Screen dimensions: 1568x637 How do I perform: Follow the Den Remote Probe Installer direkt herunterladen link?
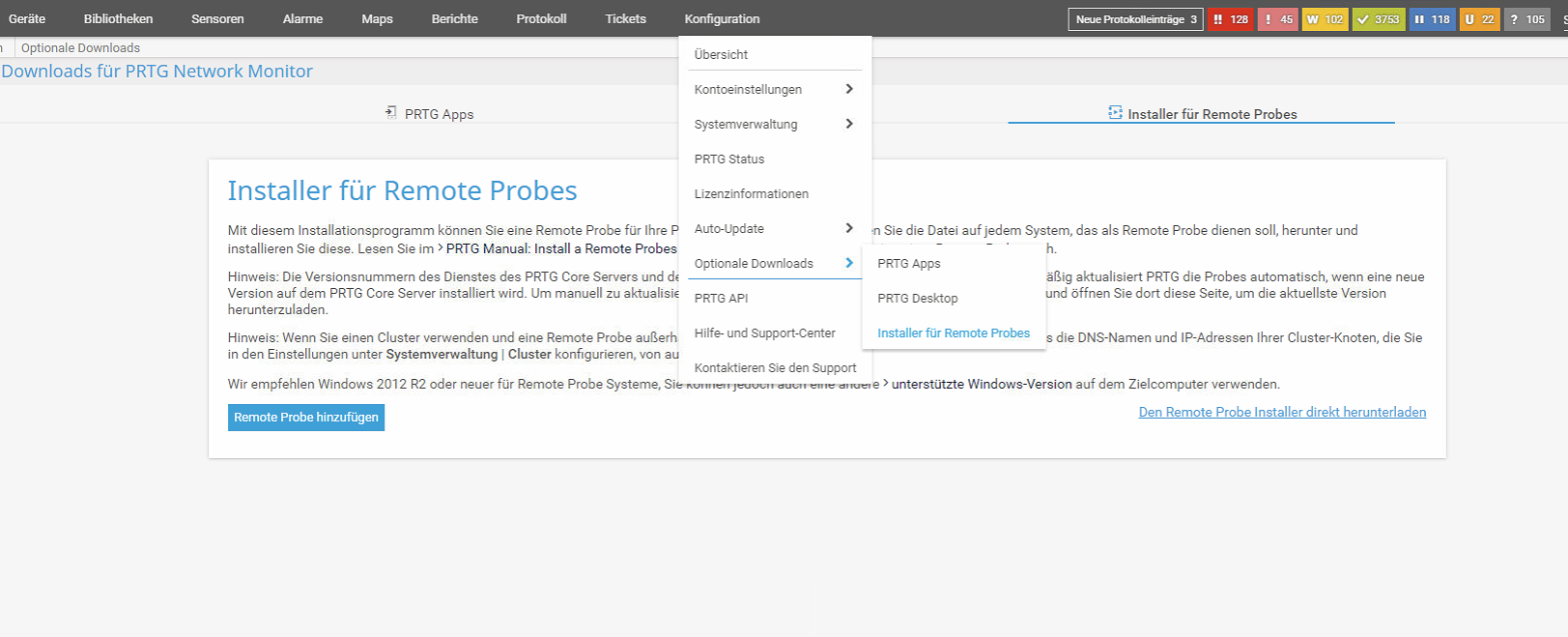[x=1281, y=413]
